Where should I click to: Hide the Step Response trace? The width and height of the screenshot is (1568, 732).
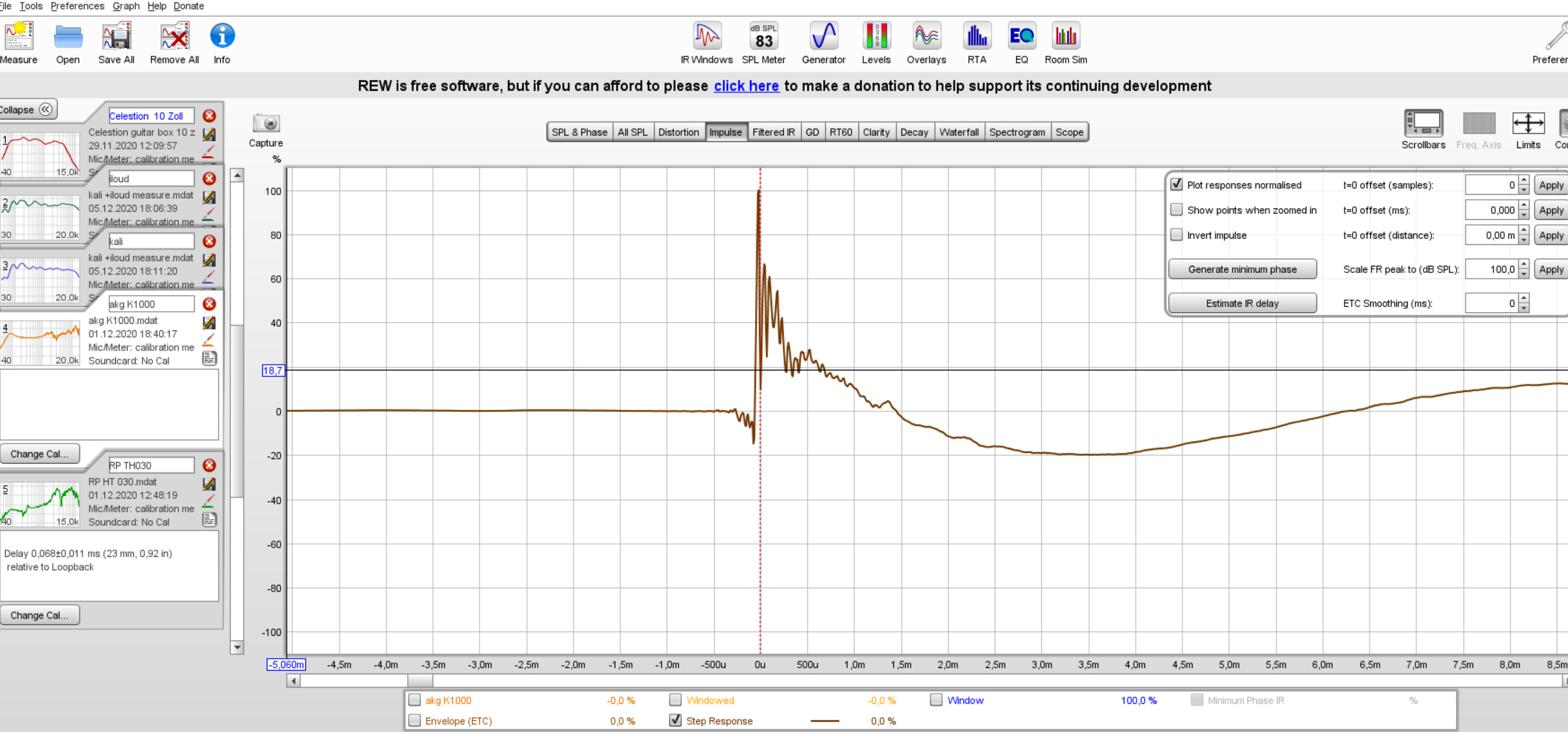[675, 720]
